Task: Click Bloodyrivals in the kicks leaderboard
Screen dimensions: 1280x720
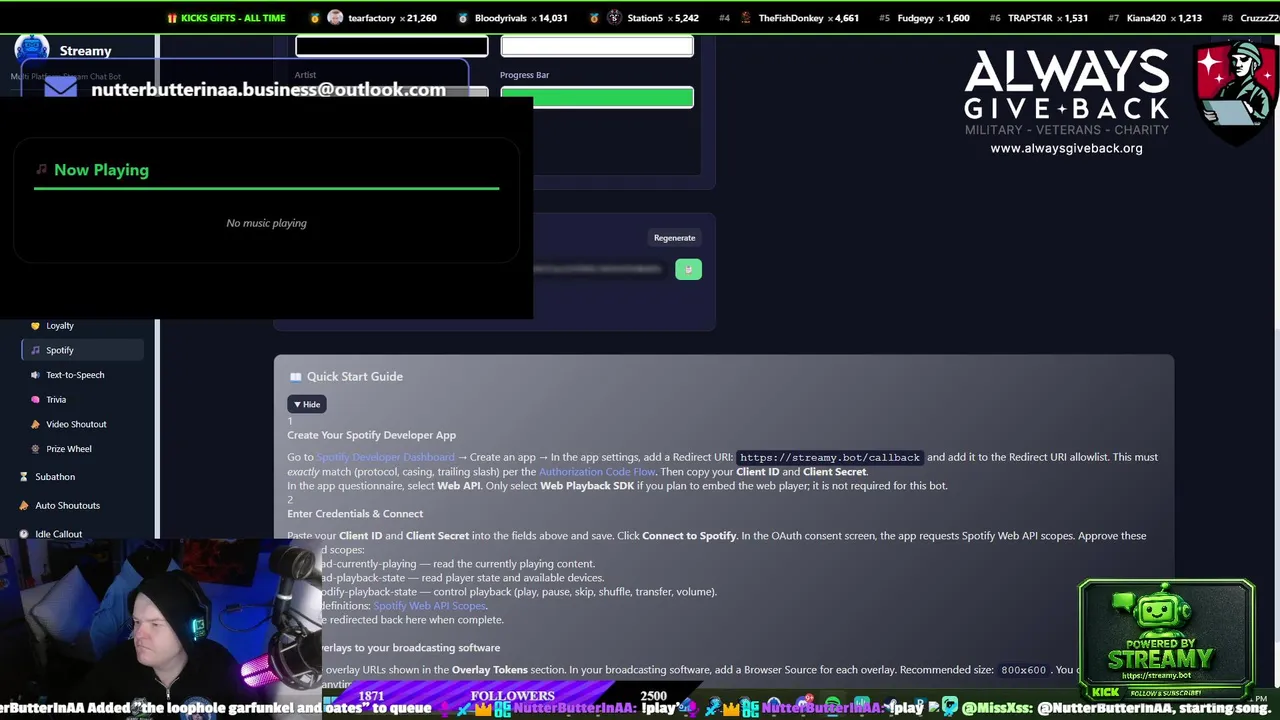Action: click(x=498, y=18)
